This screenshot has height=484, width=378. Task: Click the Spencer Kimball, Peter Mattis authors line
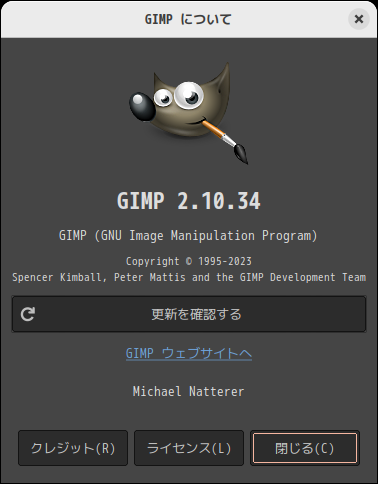[x=189, y=277]
